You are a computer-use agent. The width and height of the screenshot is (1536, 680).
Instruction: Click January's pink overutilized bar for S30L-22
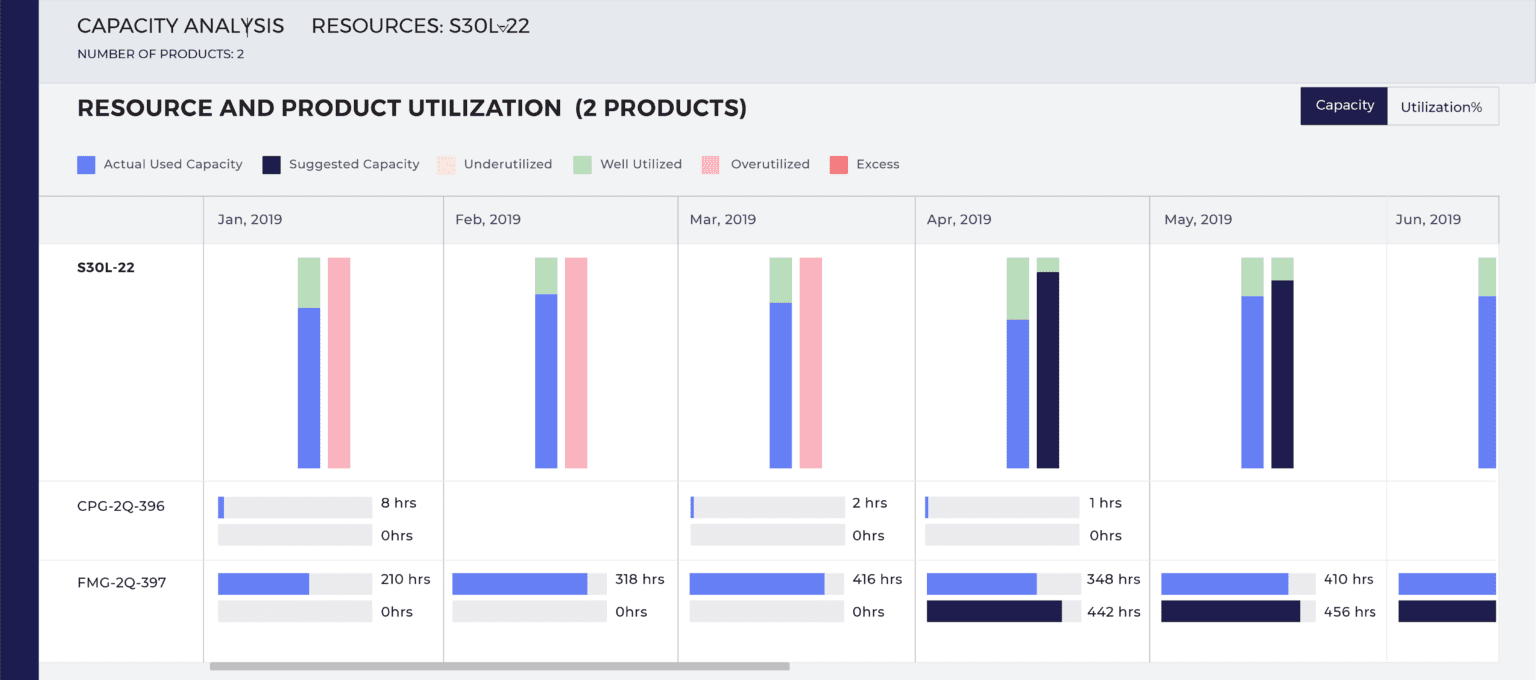click(339, 363)
